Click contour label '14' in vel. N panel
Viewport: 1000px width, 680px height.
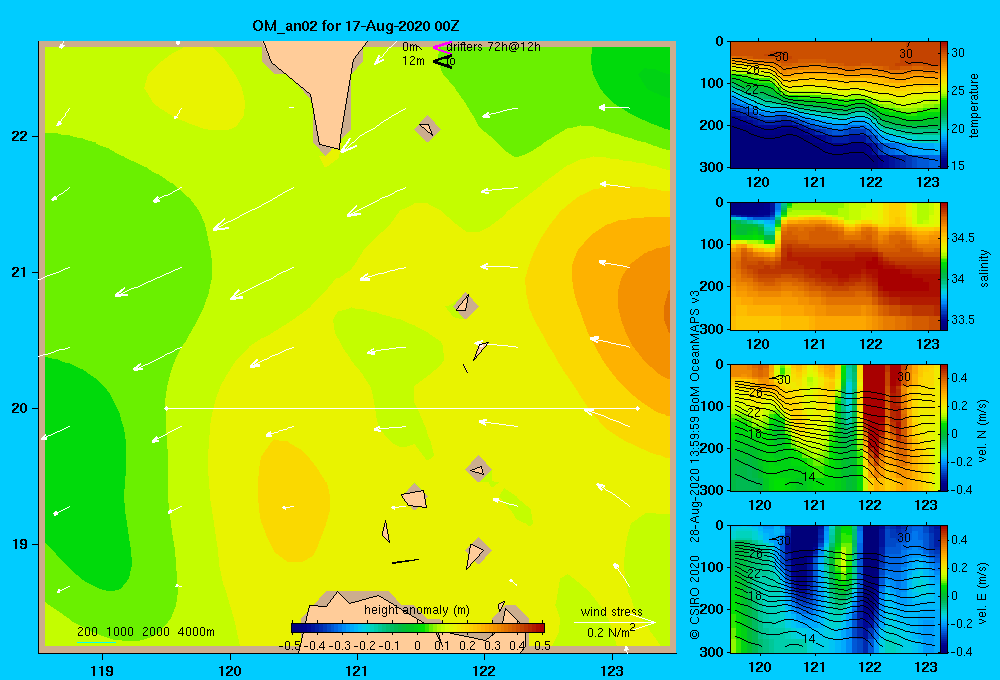point(808,477)
